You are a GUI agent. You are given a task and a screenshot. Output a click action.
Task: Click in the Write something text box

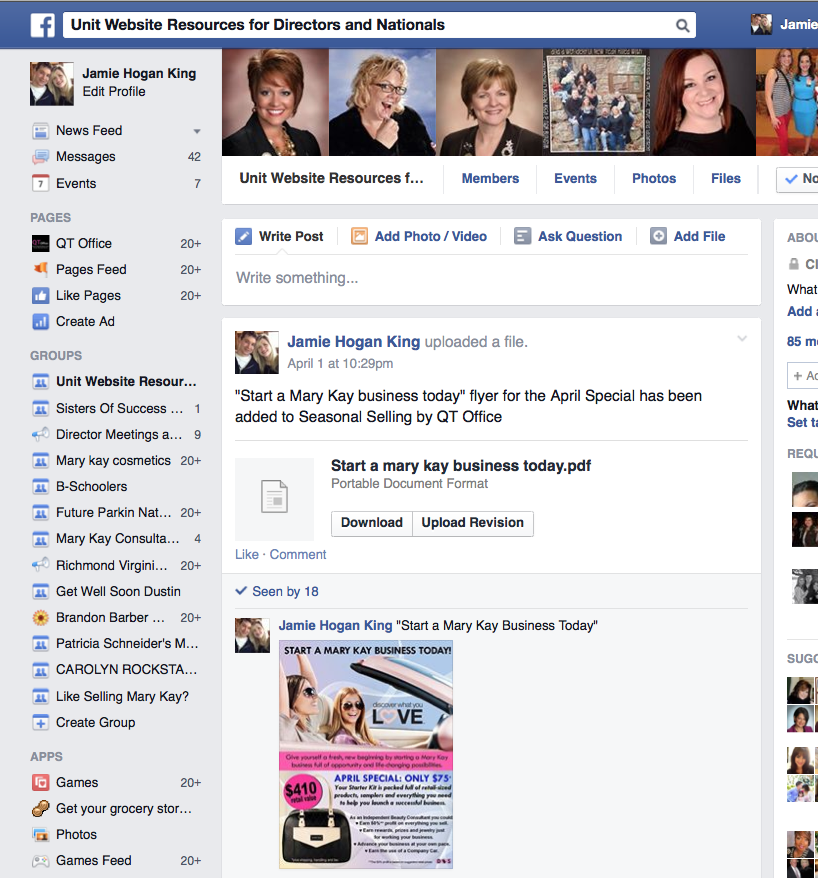tap(491, 278)
